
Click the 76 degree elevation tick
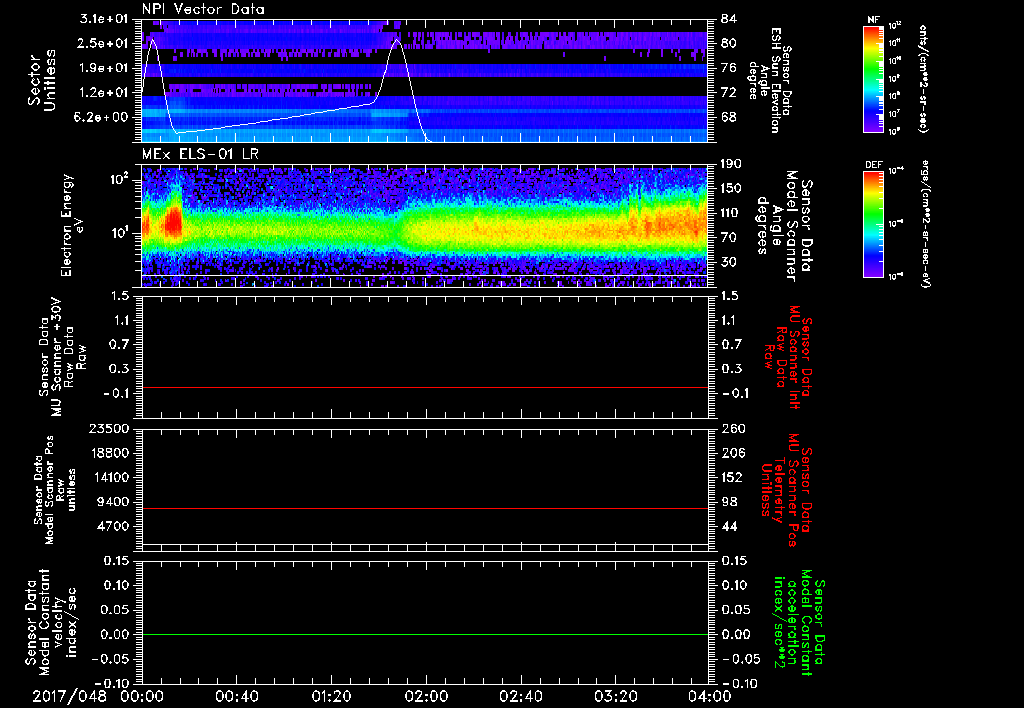coord(729,68)
